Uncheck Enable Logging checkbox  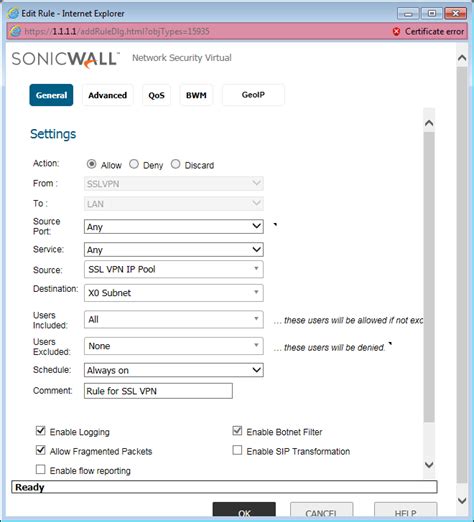(x=40, y=430)
